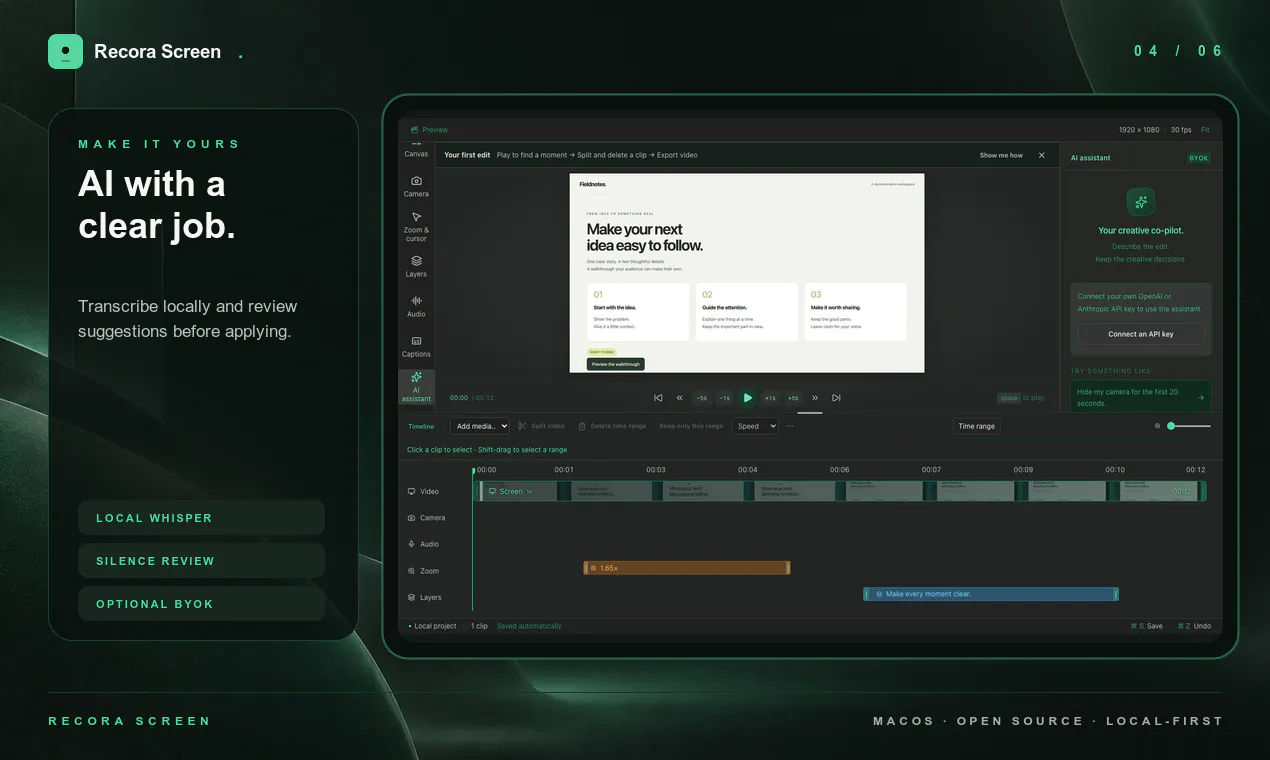This screenshot has height=760, width=1270.
Task: Click the timeline zoom magnifier icon
Action: 1158,426
